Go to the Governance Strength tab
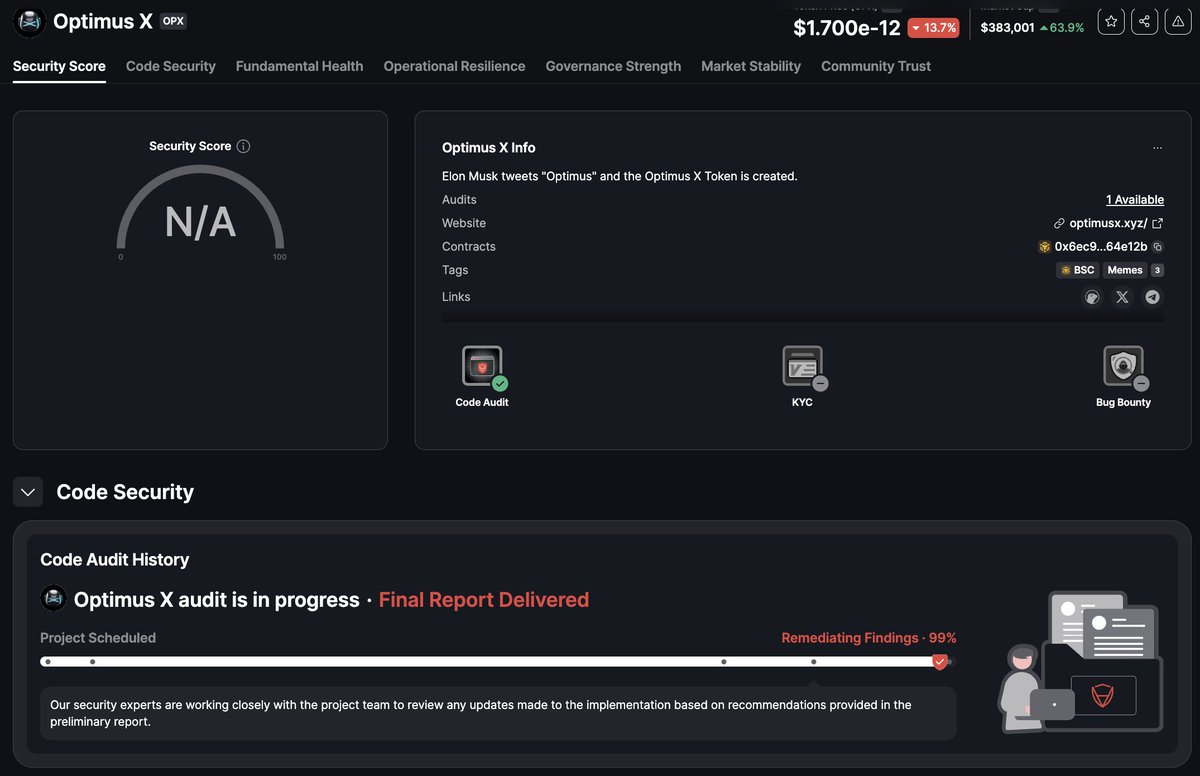 click(613, 66)
